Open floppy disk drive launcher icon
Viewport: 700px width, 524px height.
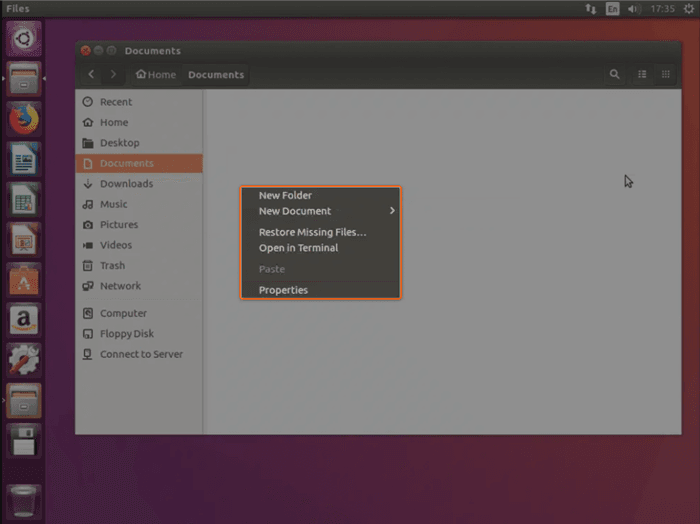tap(24, 441)
